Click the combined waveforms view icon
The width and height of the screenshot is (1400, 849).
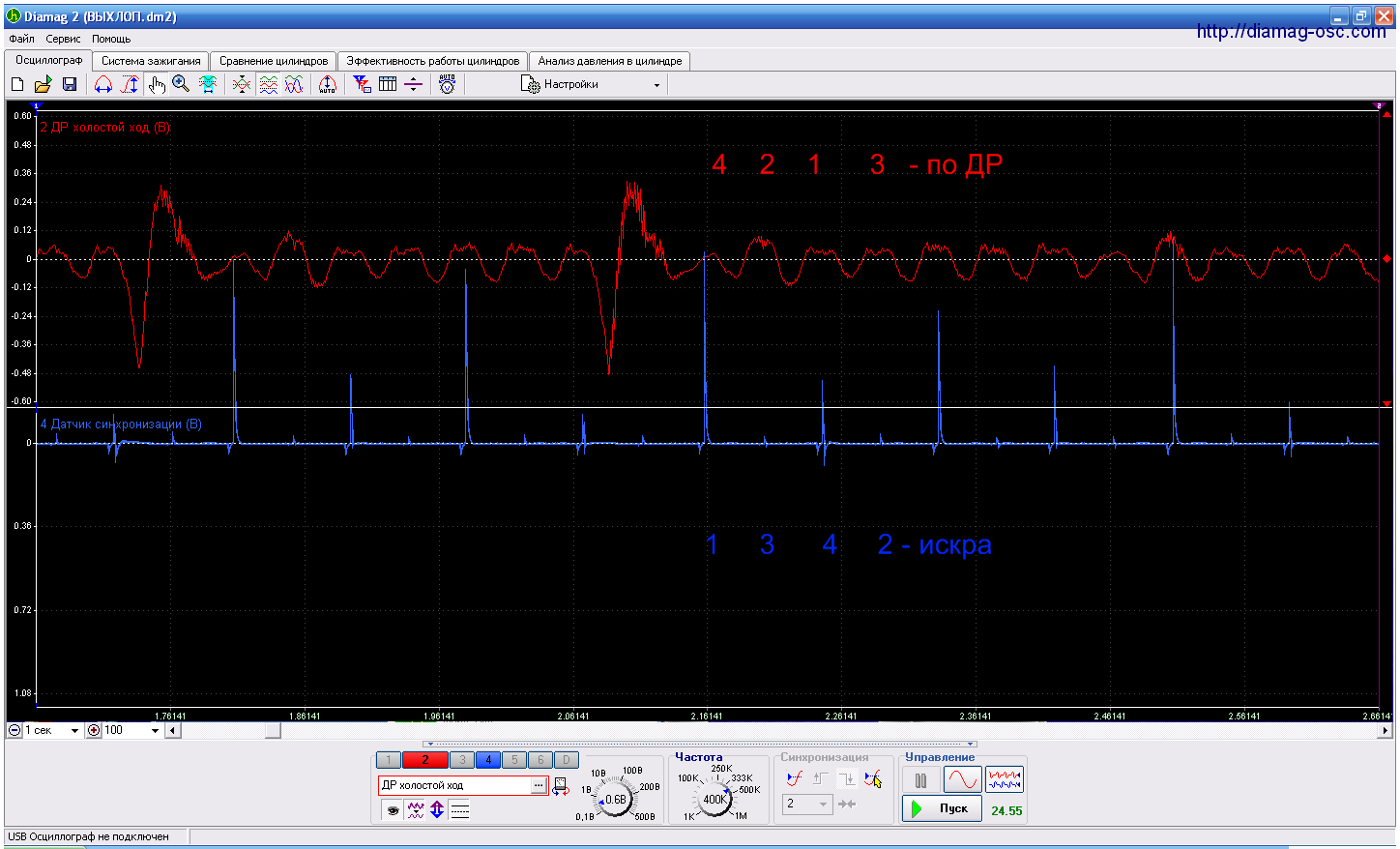click(x=294, y=85)
